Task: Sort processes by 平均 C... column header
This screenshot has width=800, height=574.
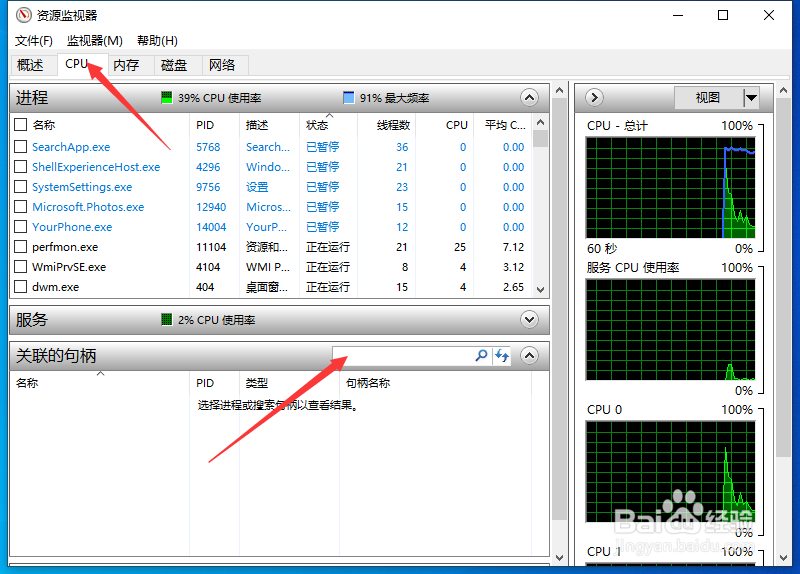Action: [x=502, y=125]
